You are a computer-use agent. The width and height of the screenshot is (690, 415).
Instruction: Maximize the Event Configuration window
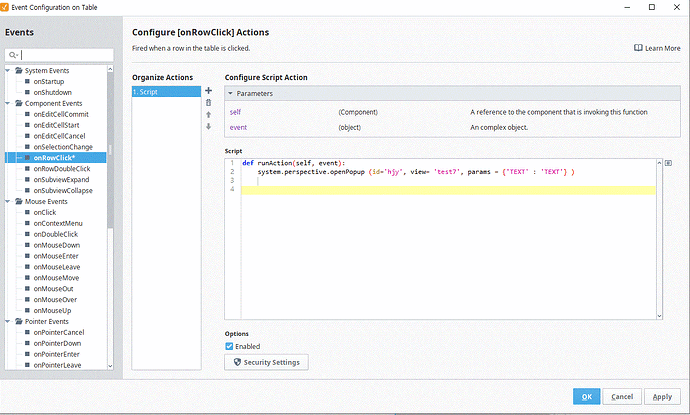[x=652, y=7]
